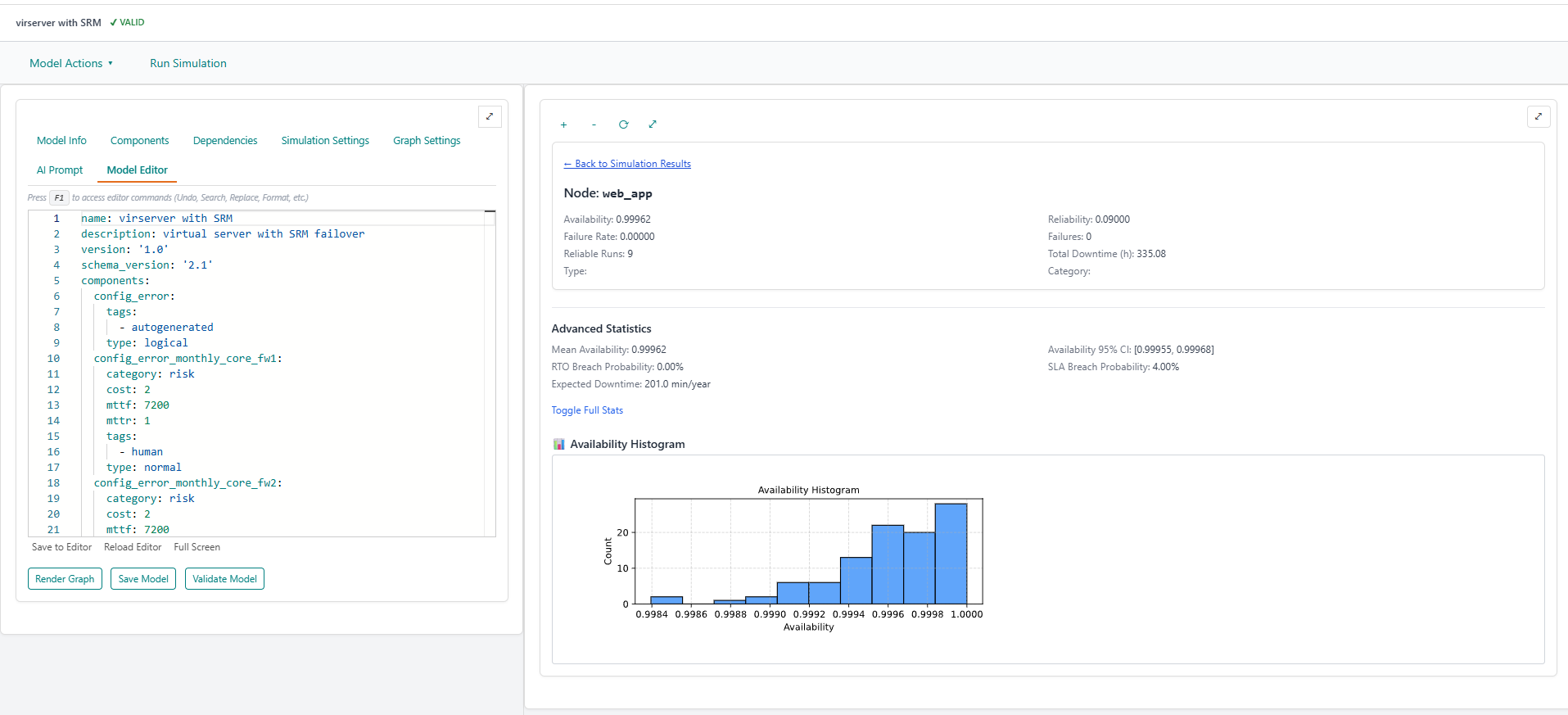The height and width of the screenshot is (715, 1568).
Task: Select the Dependencies tab
Action: (225, 140)
